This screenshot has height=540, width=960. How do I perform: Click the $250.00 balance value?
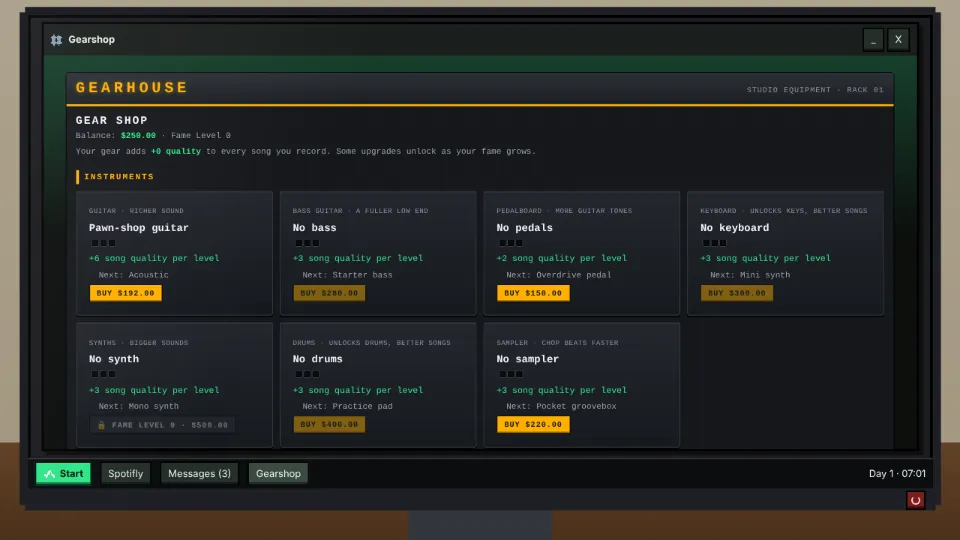click(x=138, y=135)
